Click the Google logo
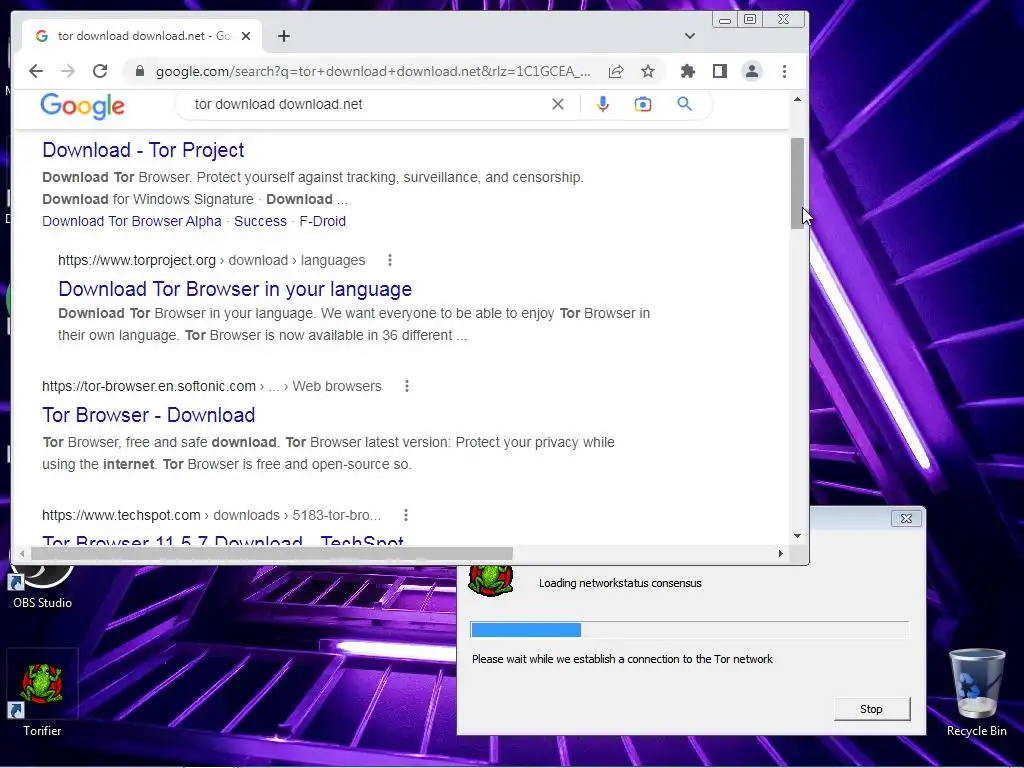1024x768 pixels. click(82, 106)
